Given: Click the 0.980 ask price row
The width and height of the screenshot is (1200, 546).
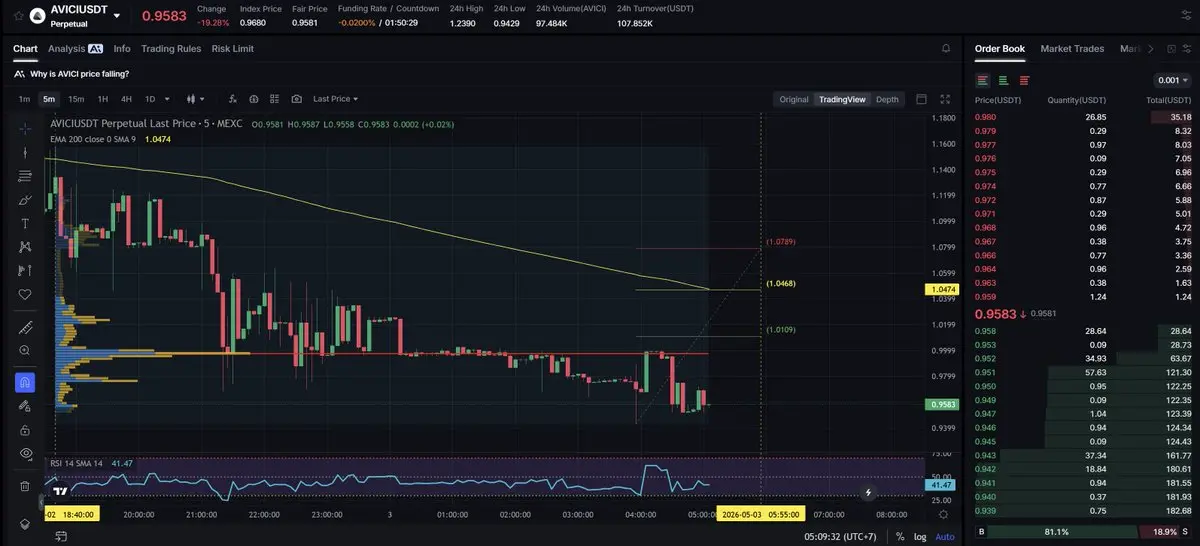Looking at the screenshot, I should click(1083, 117).
